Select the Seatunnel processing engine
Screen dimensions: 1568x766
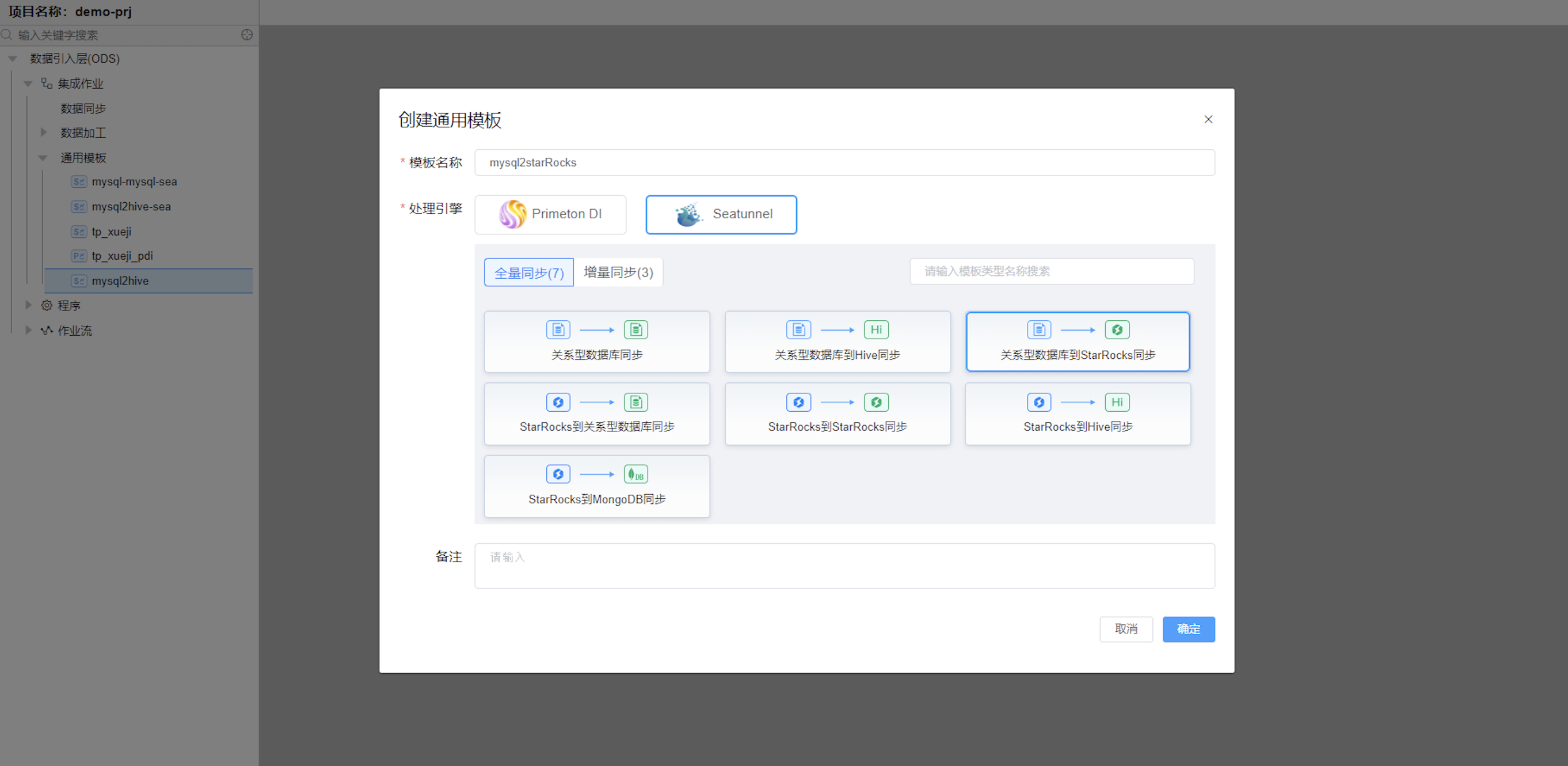click(x=721, y=214)
